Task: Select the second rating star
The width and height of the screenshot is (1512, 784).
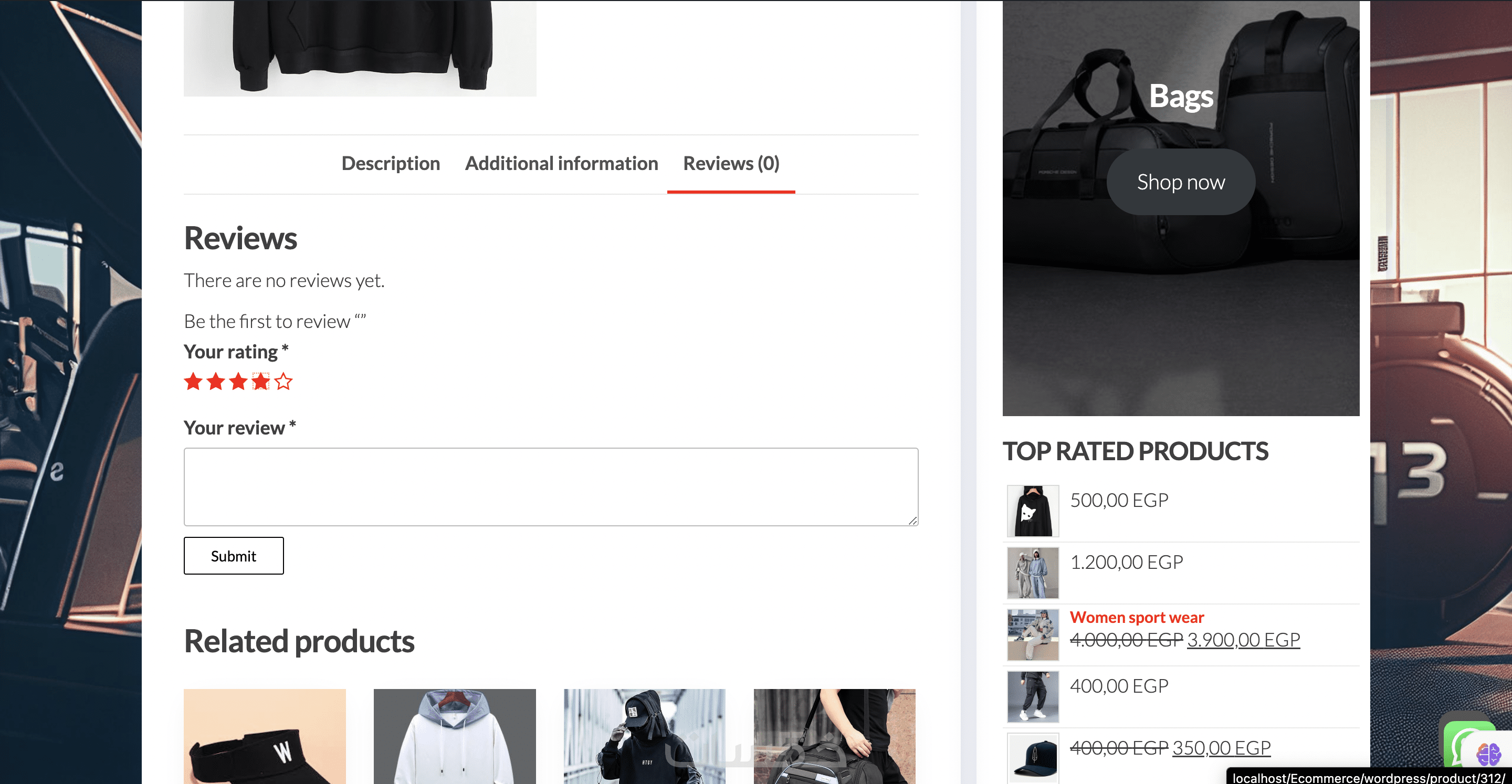Action: (x=216, y=382)
